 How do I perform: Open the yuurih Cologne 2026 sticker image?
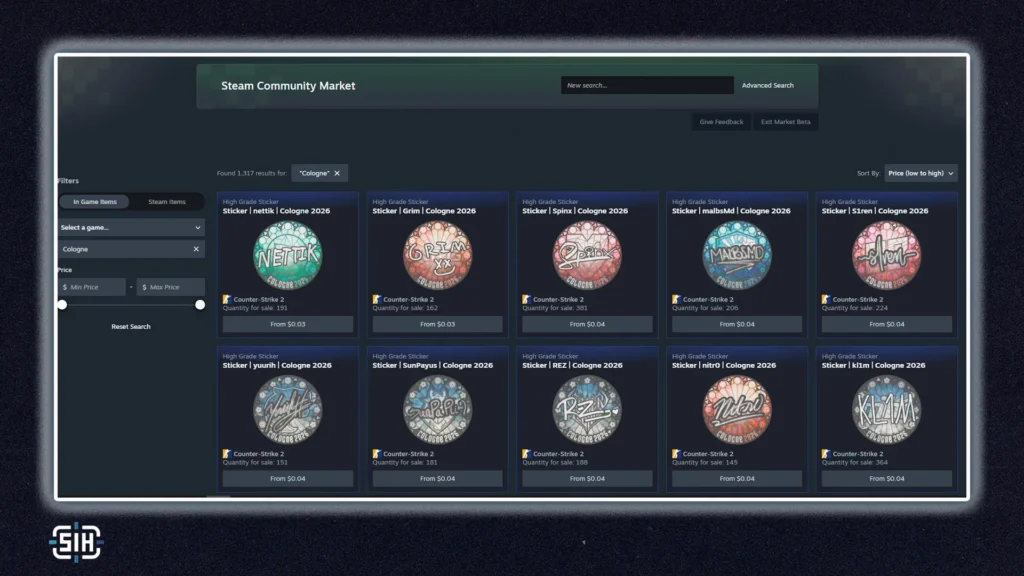coord(287,409)
